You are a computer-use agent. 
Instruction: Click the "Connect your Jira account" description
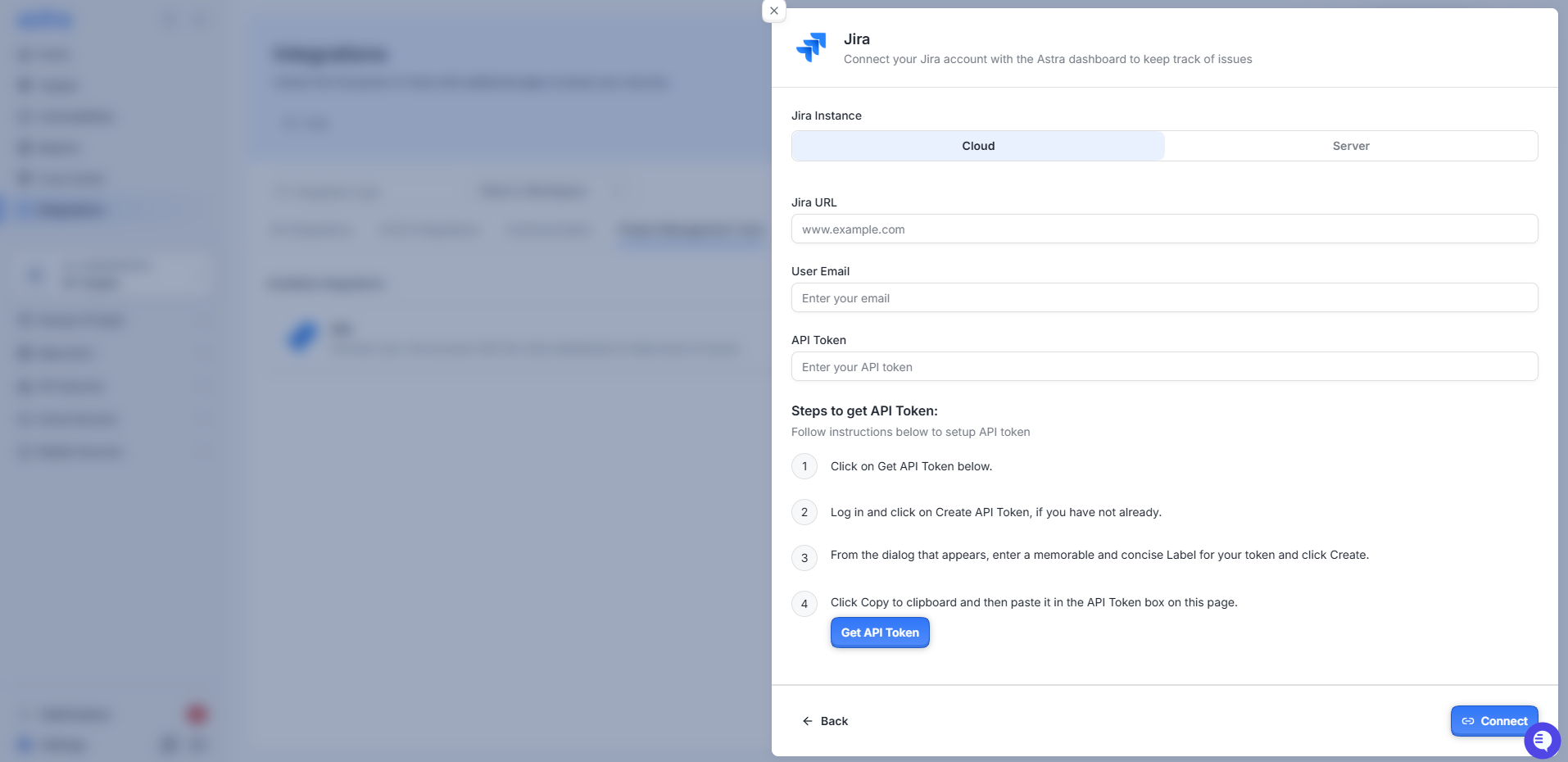pyautogui.click(x=1048, y=59)
